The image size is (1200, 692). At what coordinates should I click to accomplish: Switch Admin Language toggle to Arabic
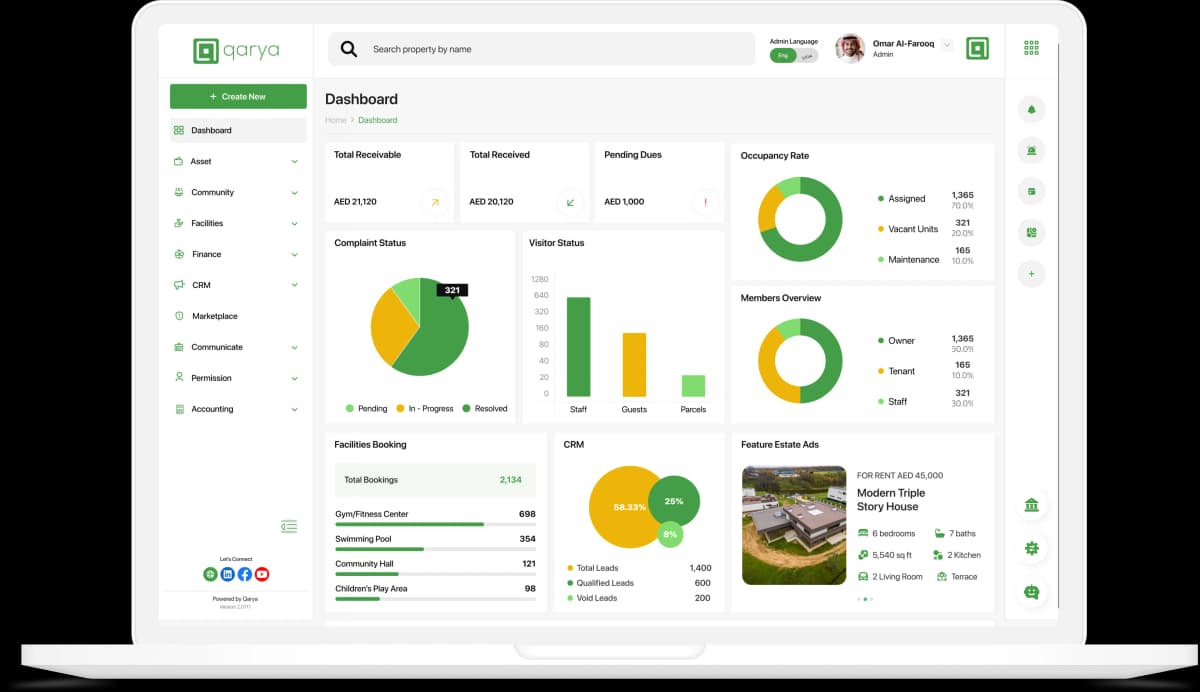click(x=807, y=56)
